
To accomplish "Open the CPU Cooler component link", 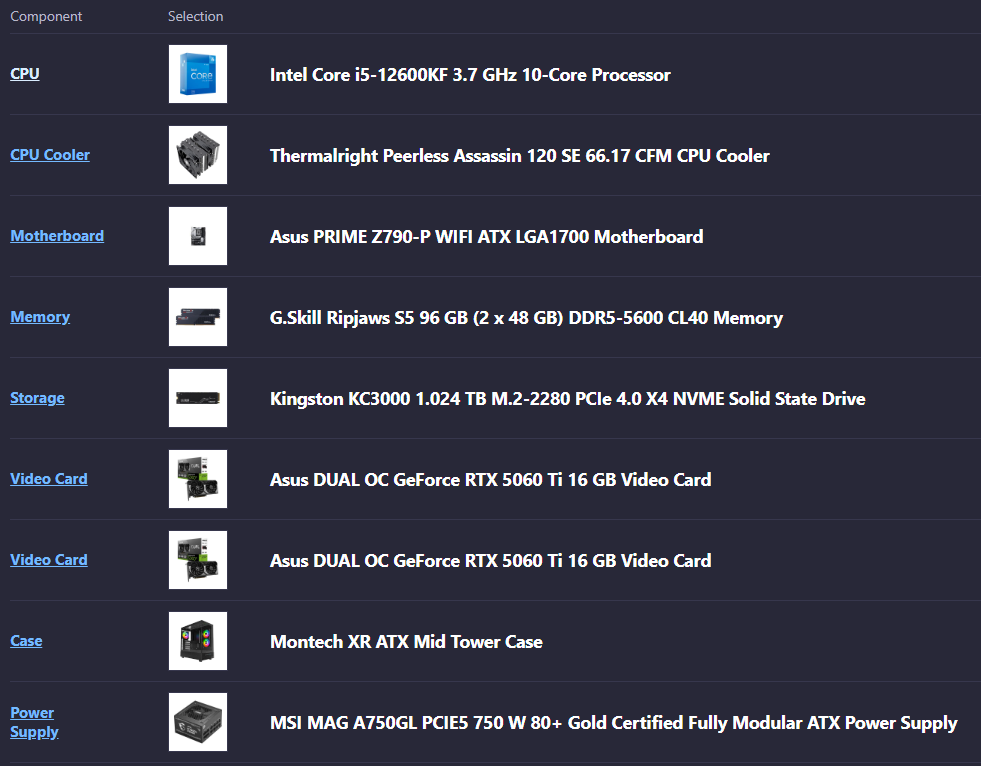I will coord(50,155).
